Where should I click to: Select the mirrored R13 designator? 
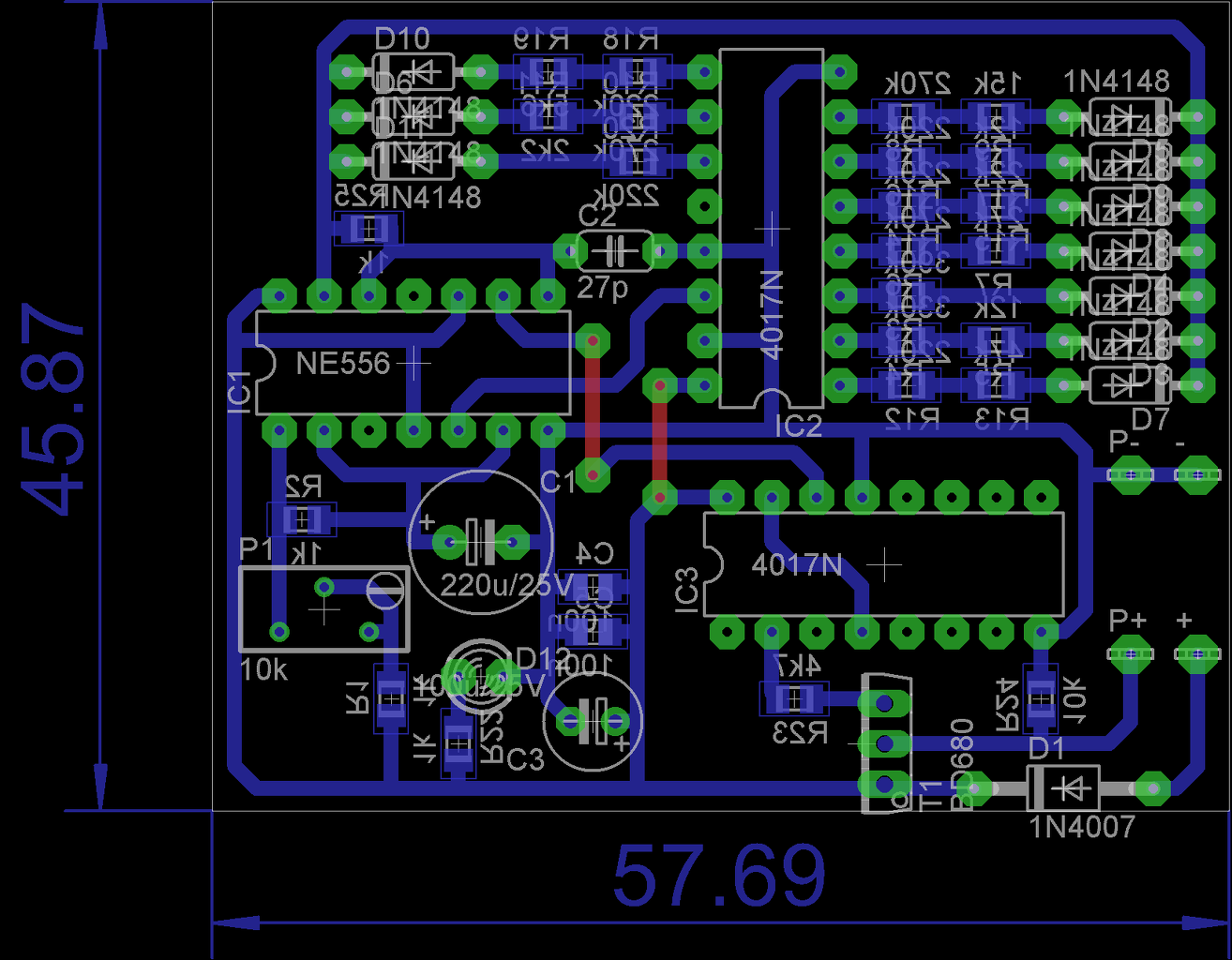coord(1001,419)
